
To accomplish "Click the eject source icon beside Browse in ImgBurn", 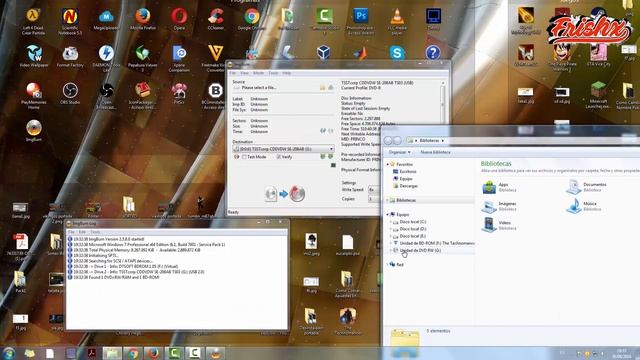I will [331, 88].
